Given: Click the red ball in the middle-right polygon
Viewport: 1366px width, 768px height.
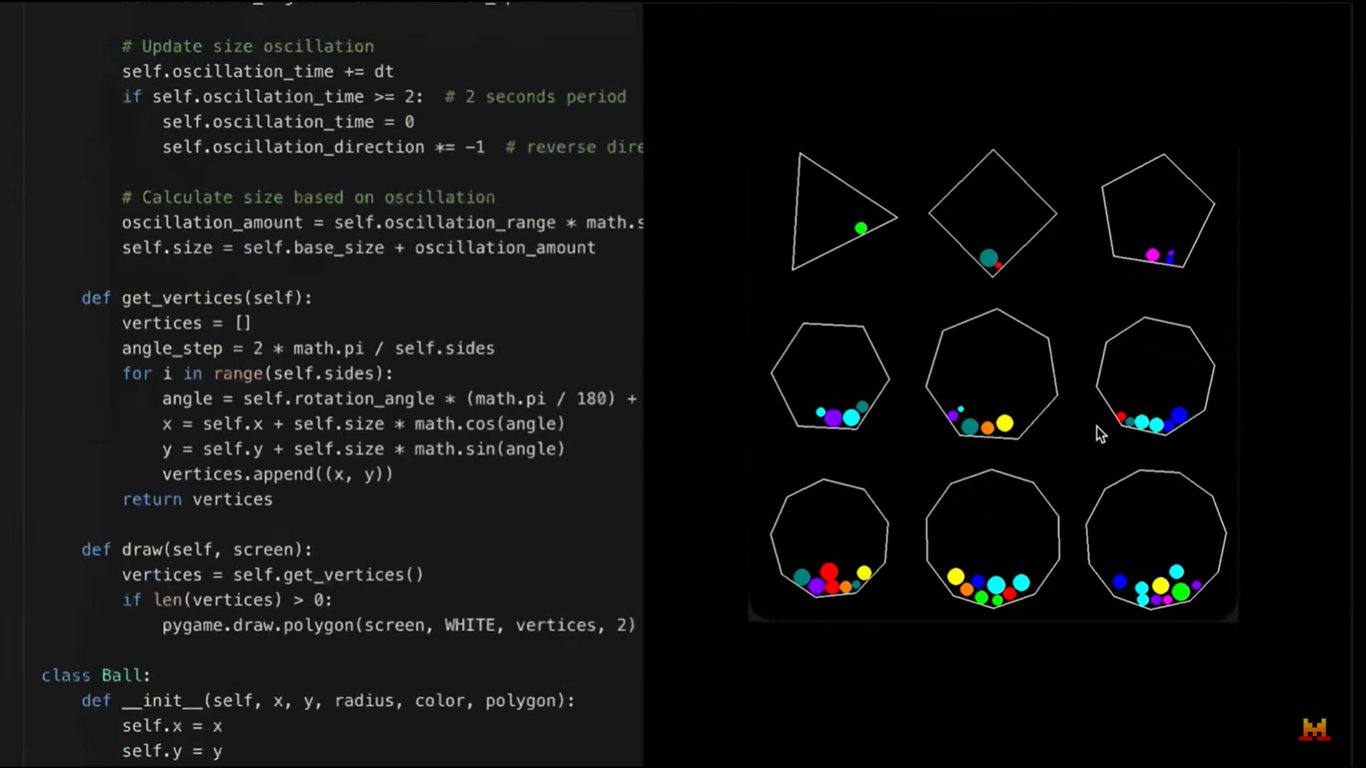Looking at the screenshot, I should point(1121,416).
